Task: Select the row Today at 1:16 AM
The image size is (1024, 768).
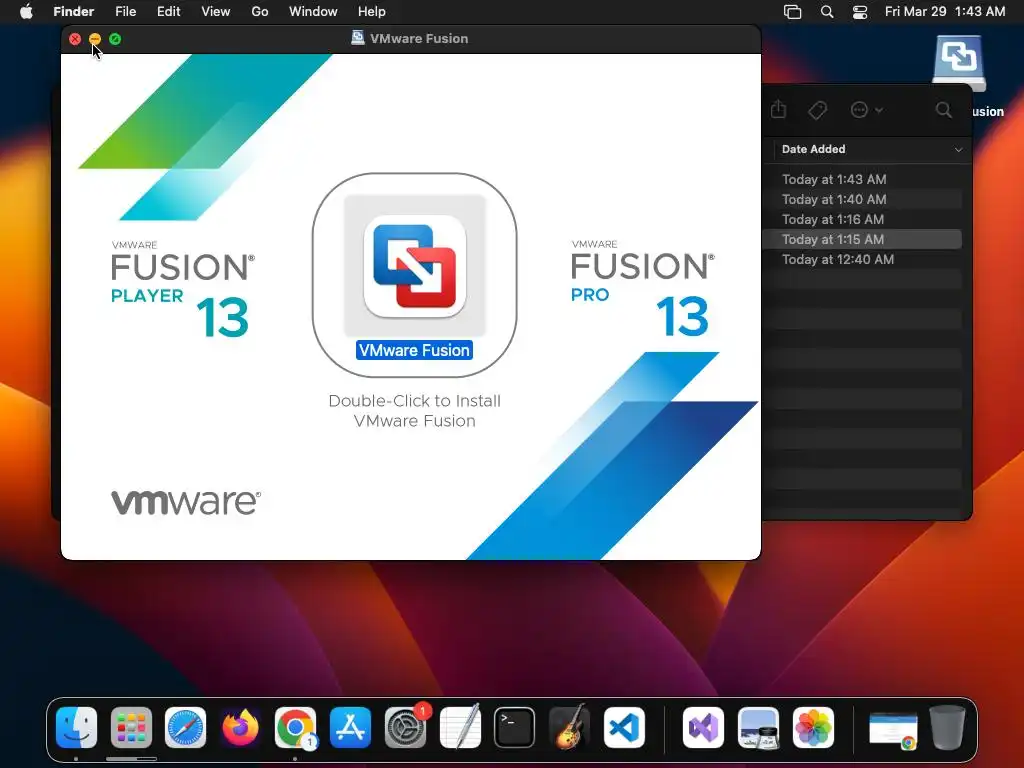Action: coord(862,219)
